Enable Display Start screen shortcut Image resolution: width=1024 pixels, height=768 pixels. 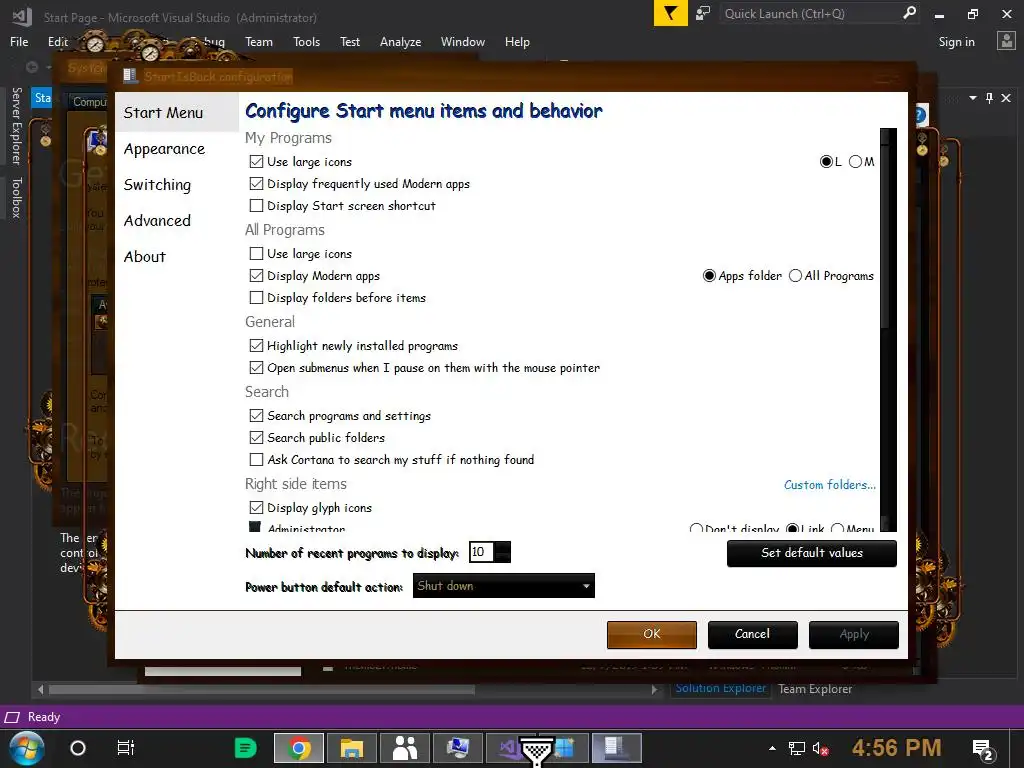pyautogui.click(x=257, y=206)
